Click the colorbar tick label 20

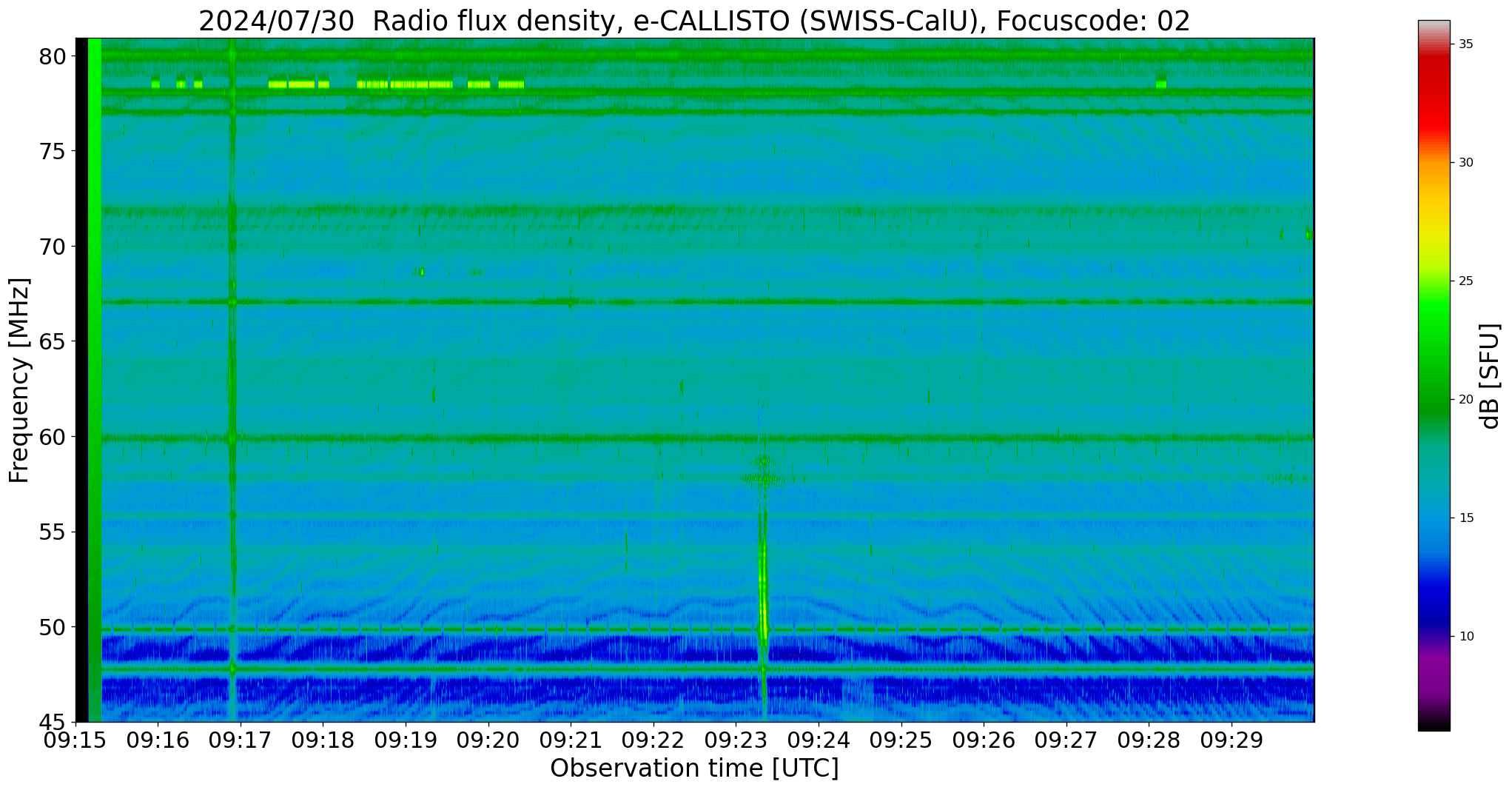pos(1466,400)
